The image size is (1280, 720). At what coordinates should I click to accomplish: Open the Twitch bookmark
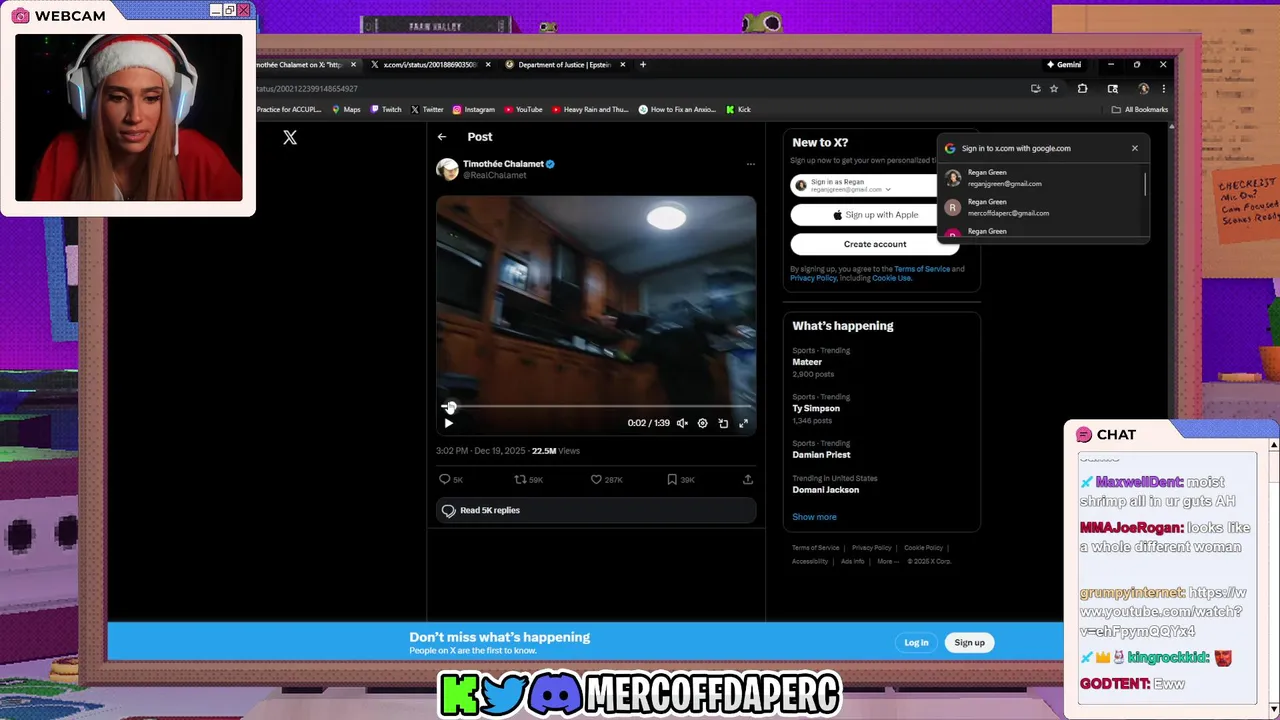coord(386,110)
